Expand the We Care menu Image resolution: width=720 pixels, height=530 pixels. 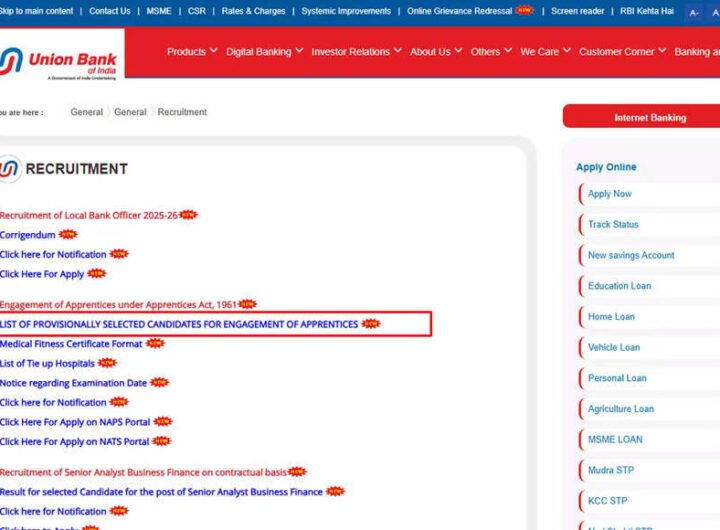click(545, 51)
